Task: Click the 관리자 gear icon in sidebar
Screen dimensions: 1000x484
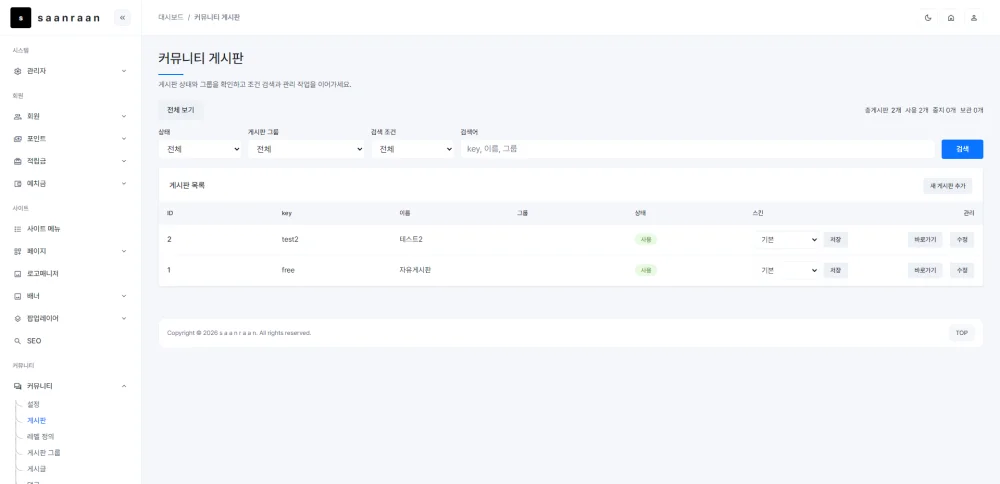Action: click(18, 71)
